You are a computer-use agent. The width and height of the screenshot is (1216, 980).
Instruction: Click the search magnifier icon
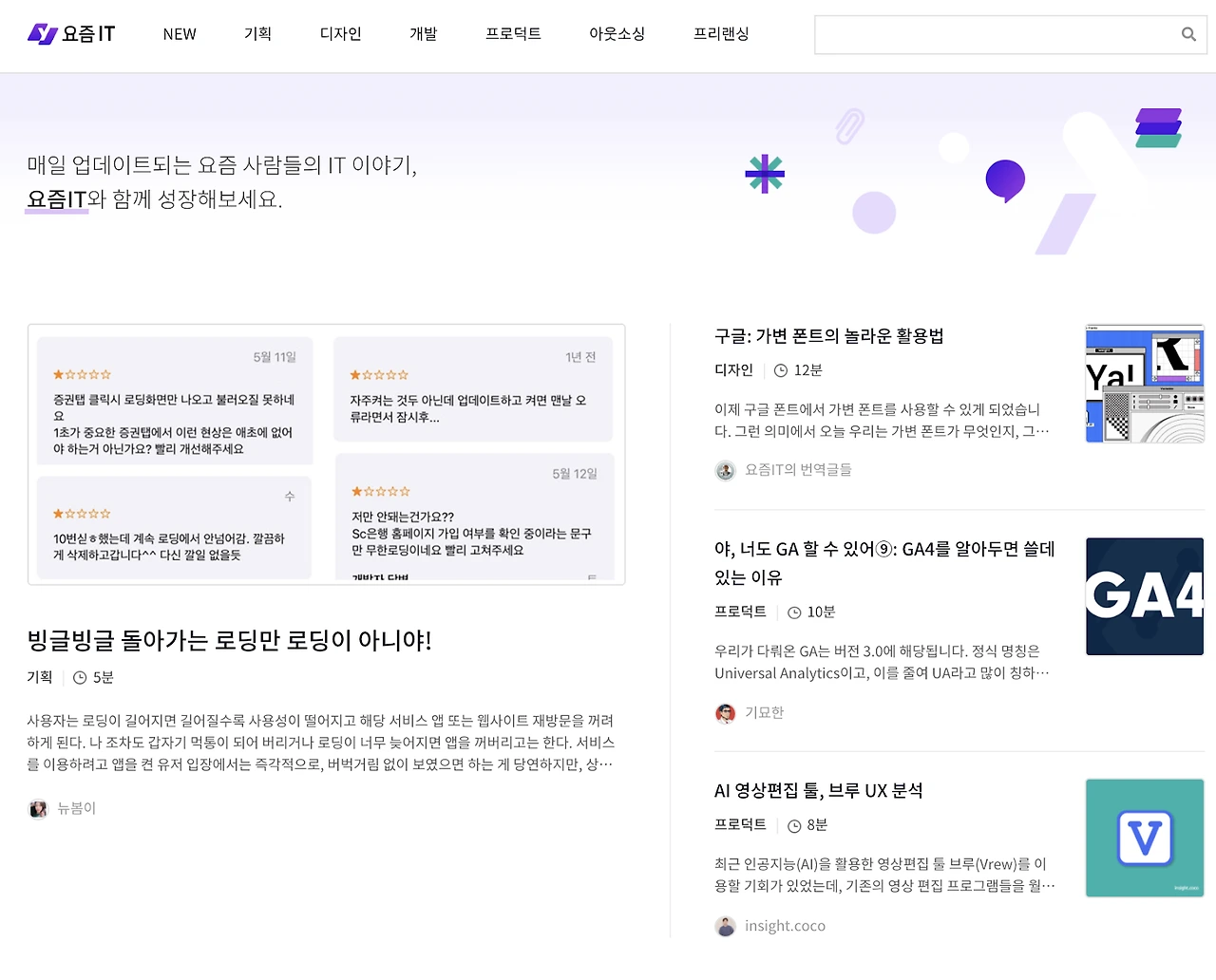coord(1188,34)
